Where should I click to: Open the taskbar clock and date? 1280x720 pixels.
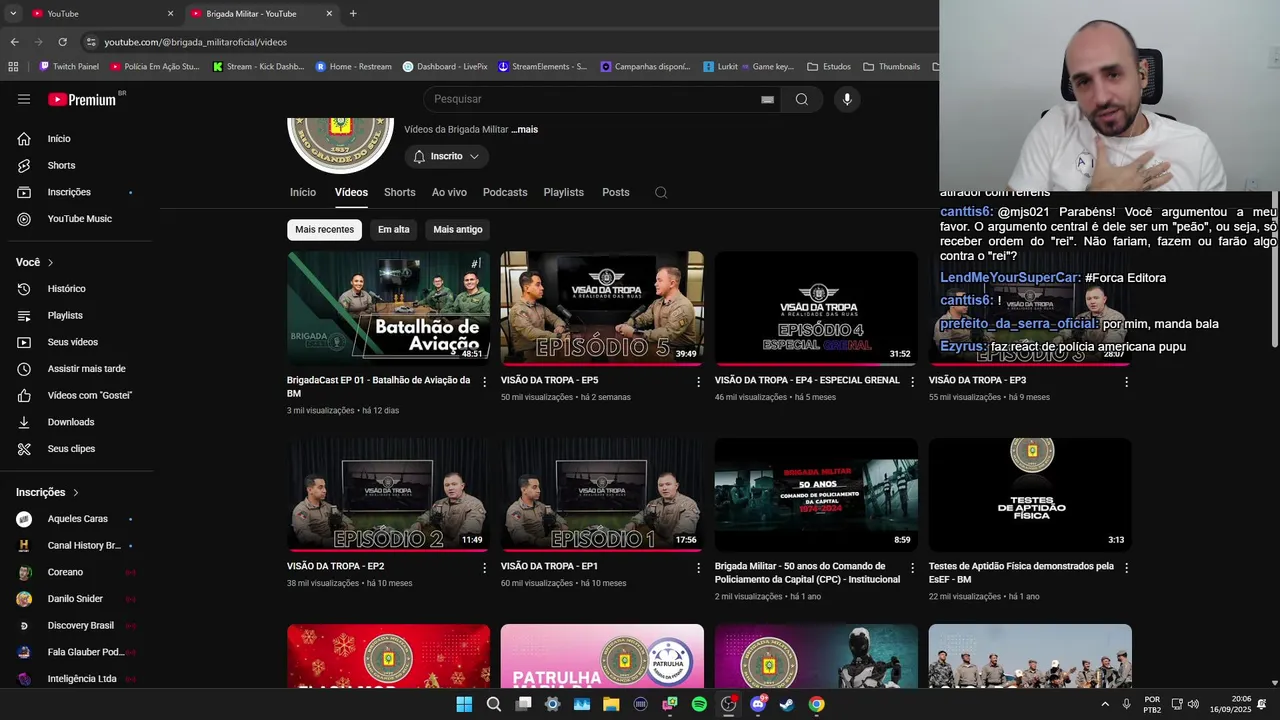point(1229,704)
